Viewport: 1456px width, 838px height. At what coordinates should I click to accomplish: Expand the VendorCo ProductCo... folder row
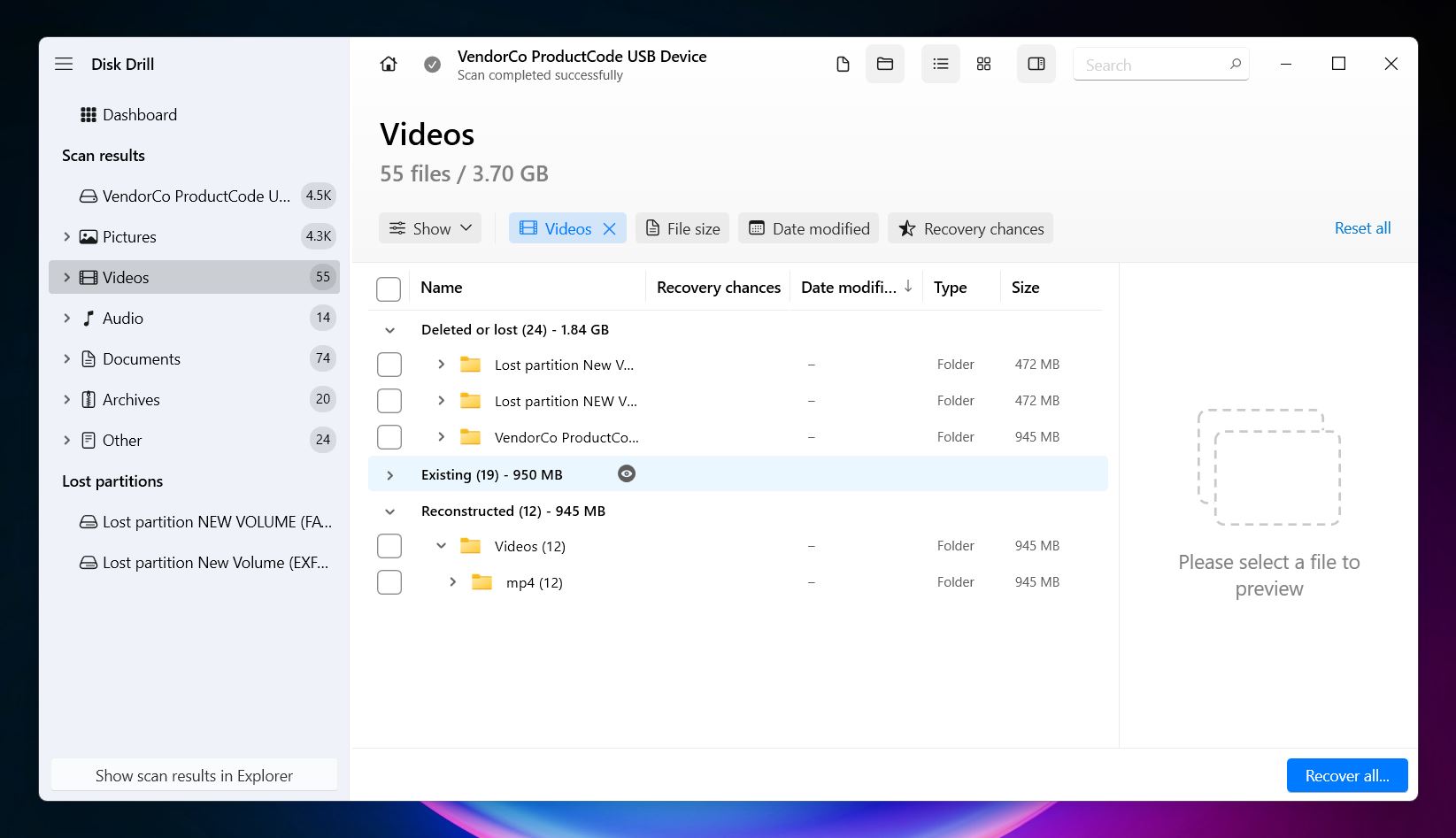click(x=441, y=436)
